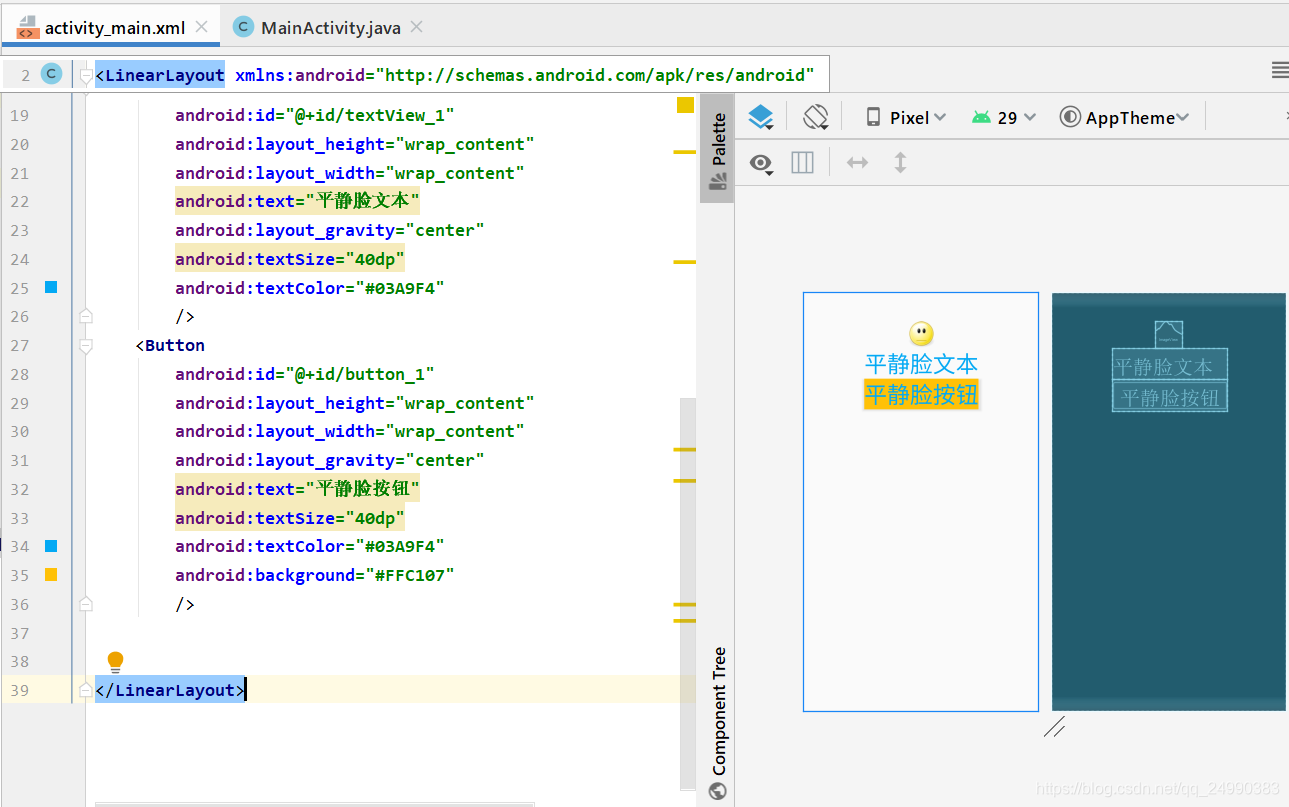Click the editor horizontal scrollbar at bottom
This screenshot has width=1289, height=807.
[315, 803]
